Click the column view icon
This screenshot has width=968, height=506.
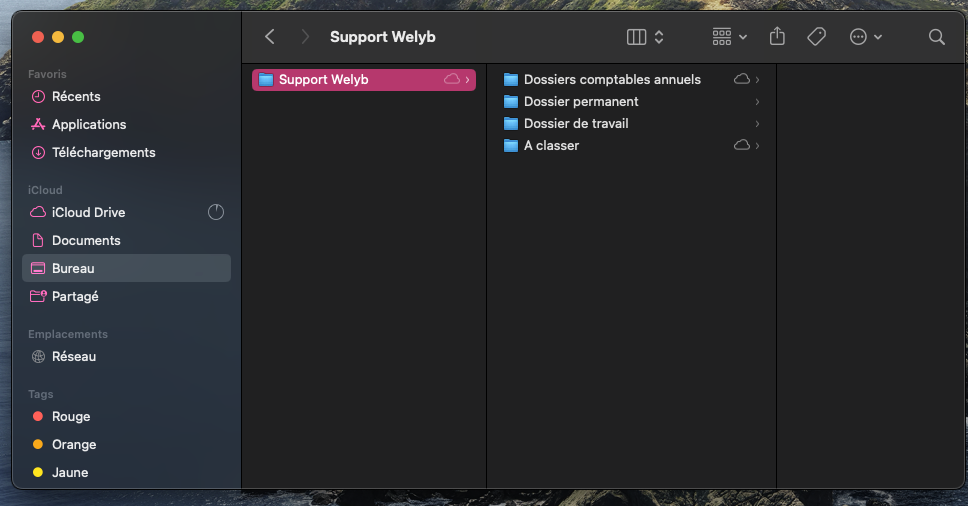(636, 37)
